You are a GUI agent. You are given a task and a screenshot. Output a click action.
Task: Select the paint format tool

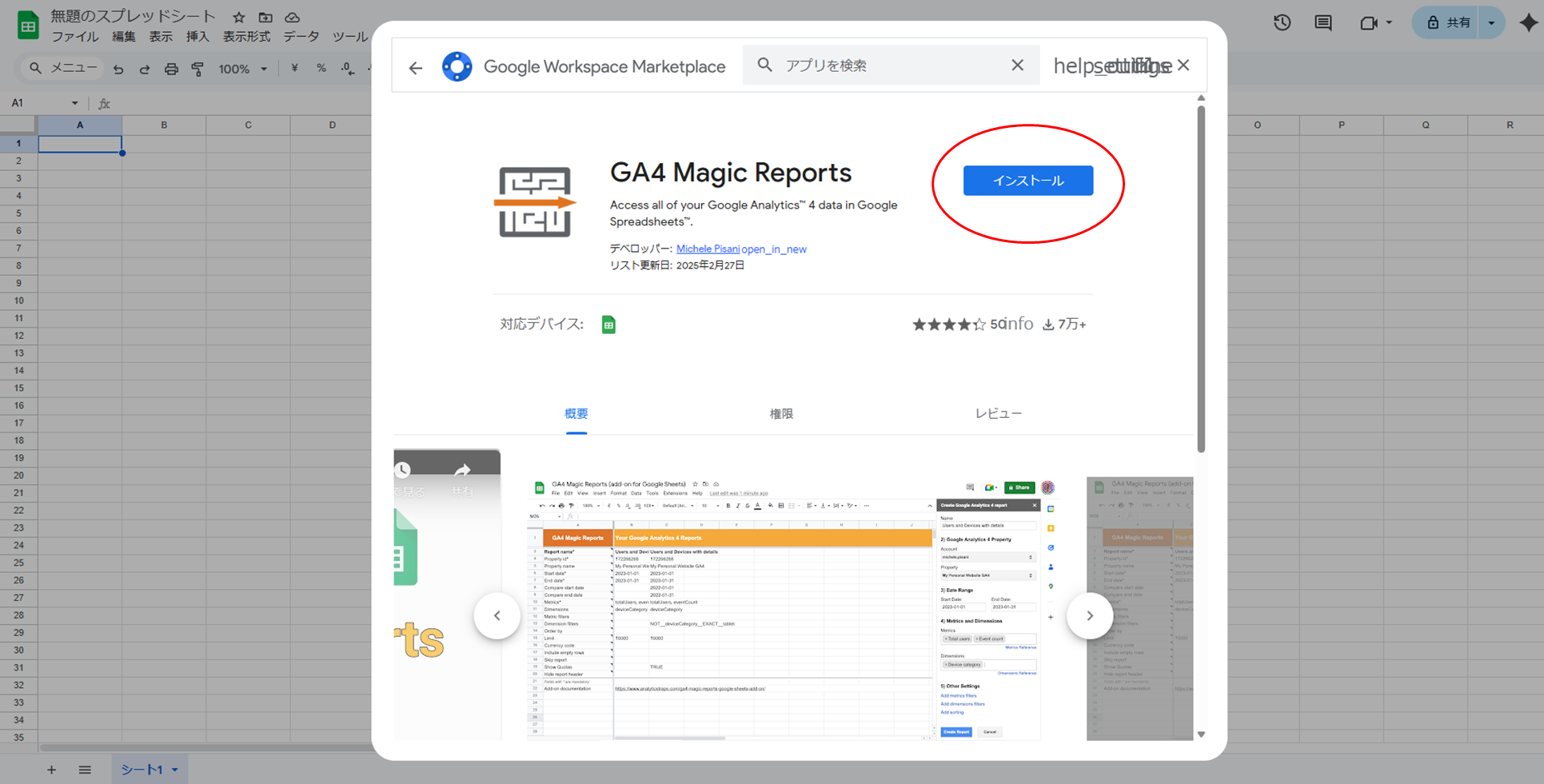pos(197,70)
